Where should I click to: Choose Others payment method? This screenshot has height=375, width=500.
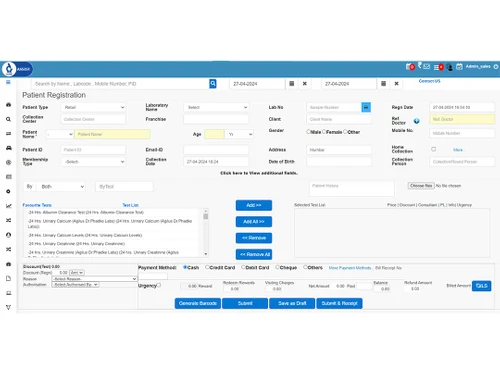[305, 267]
